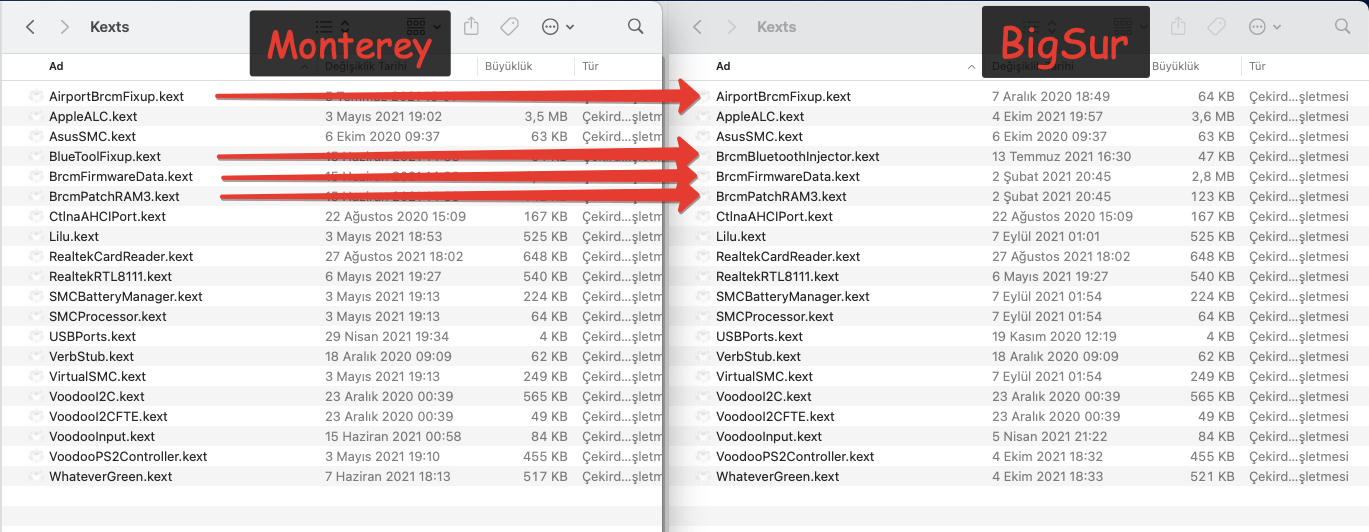Sort BigSur list by Tür column

tap(1257, 67)
